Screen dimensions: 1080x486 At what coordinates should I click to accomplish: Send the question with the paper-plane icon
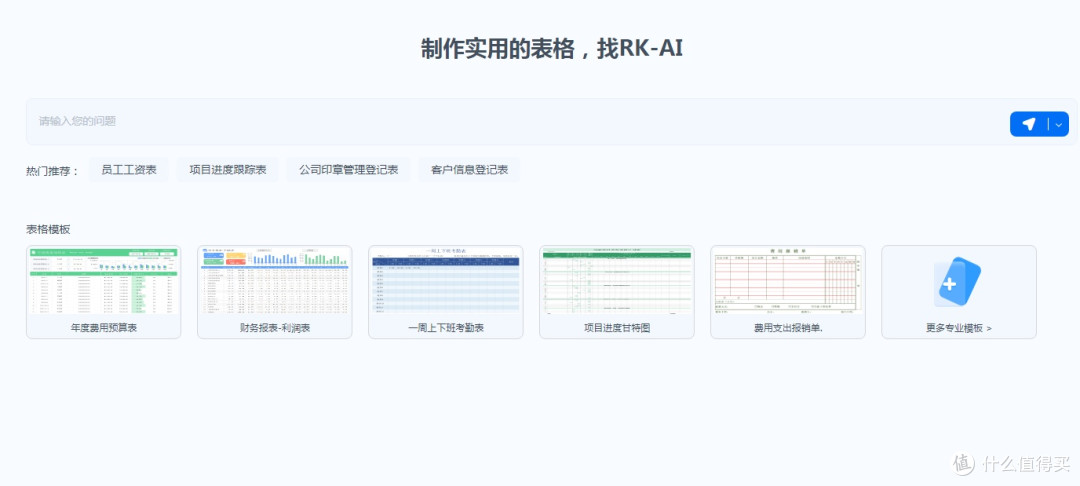[x=1028, y=124]
